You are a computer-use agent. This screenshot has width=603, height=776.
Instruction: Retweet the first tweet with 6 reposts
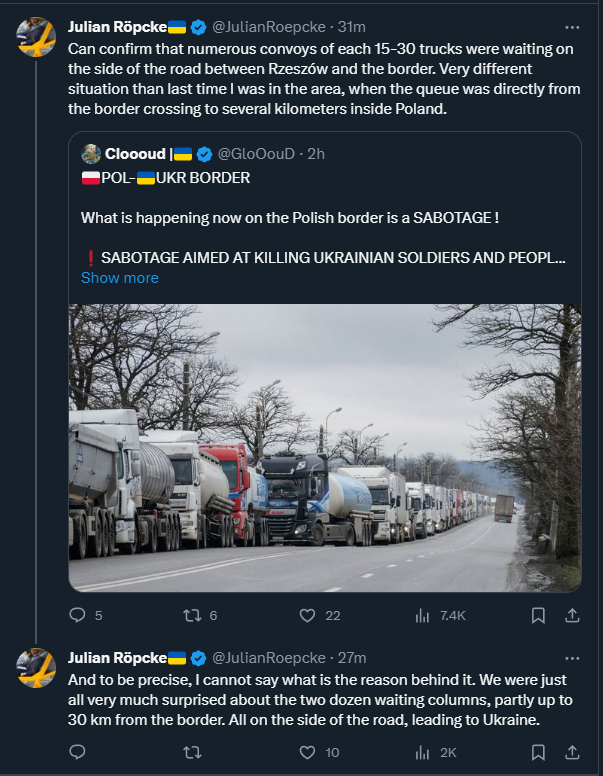pyautogui.click(x=192, y=616)
